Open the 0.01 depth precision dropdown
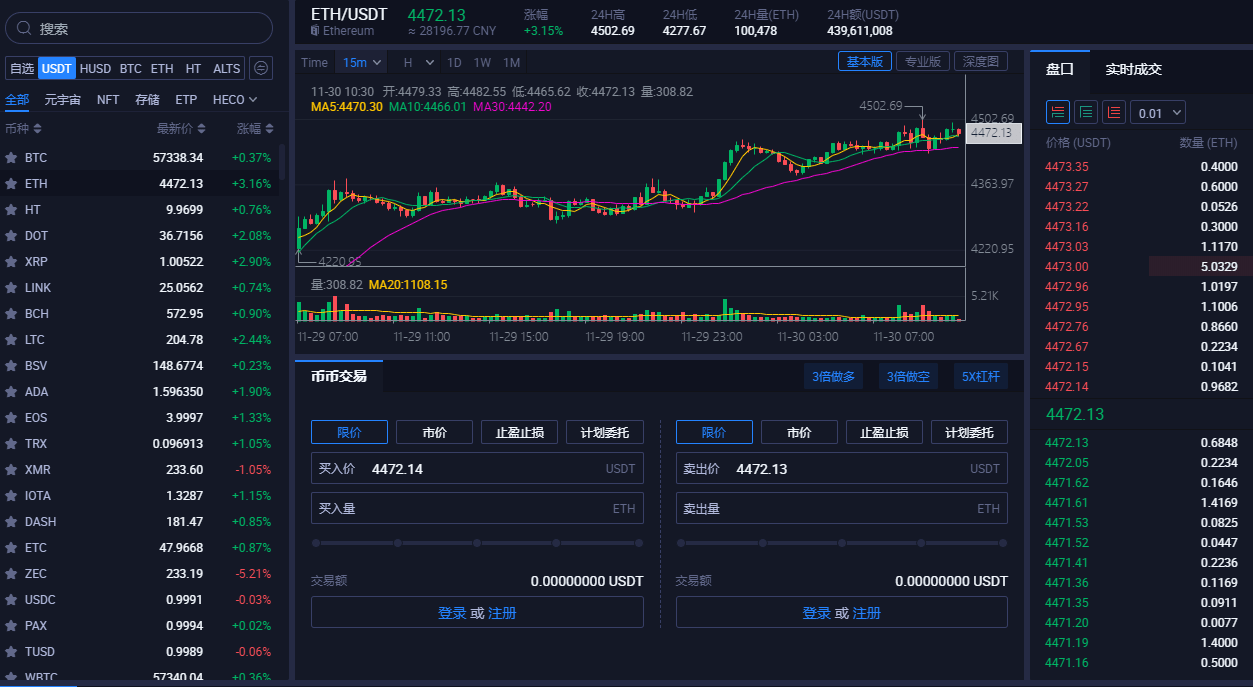The image size is (1253, 687). point(1158,113)
